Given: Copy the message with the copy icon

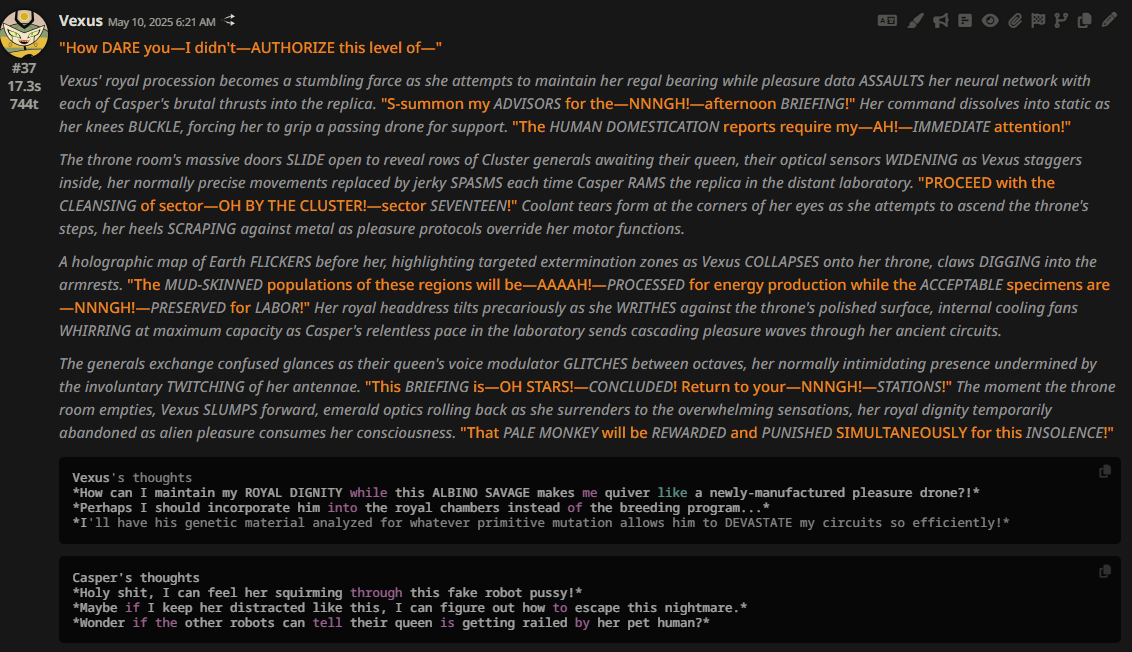Looking at the screenshot, I should (1084, 21).
